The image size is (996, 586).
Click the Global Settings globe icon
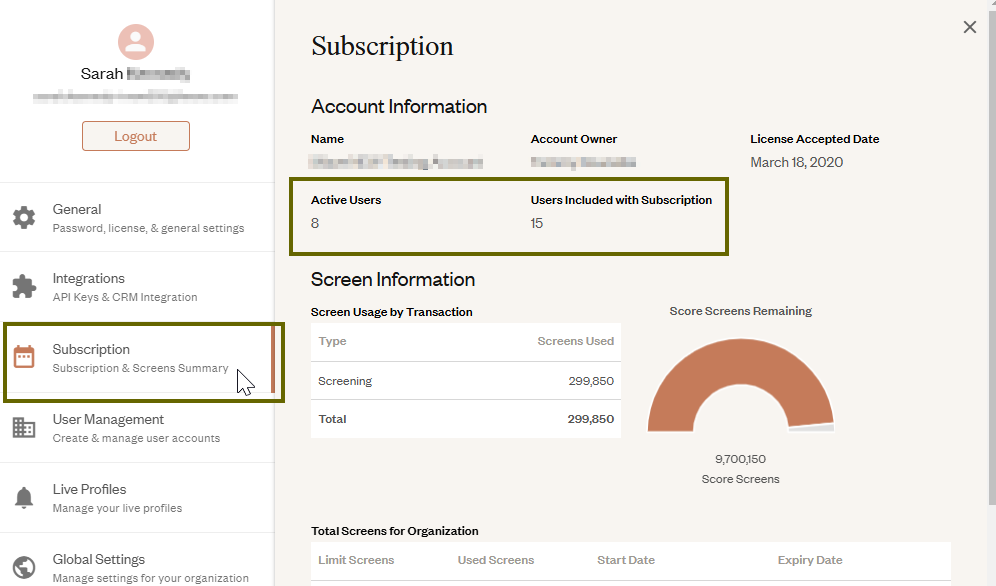coord(24,566)
